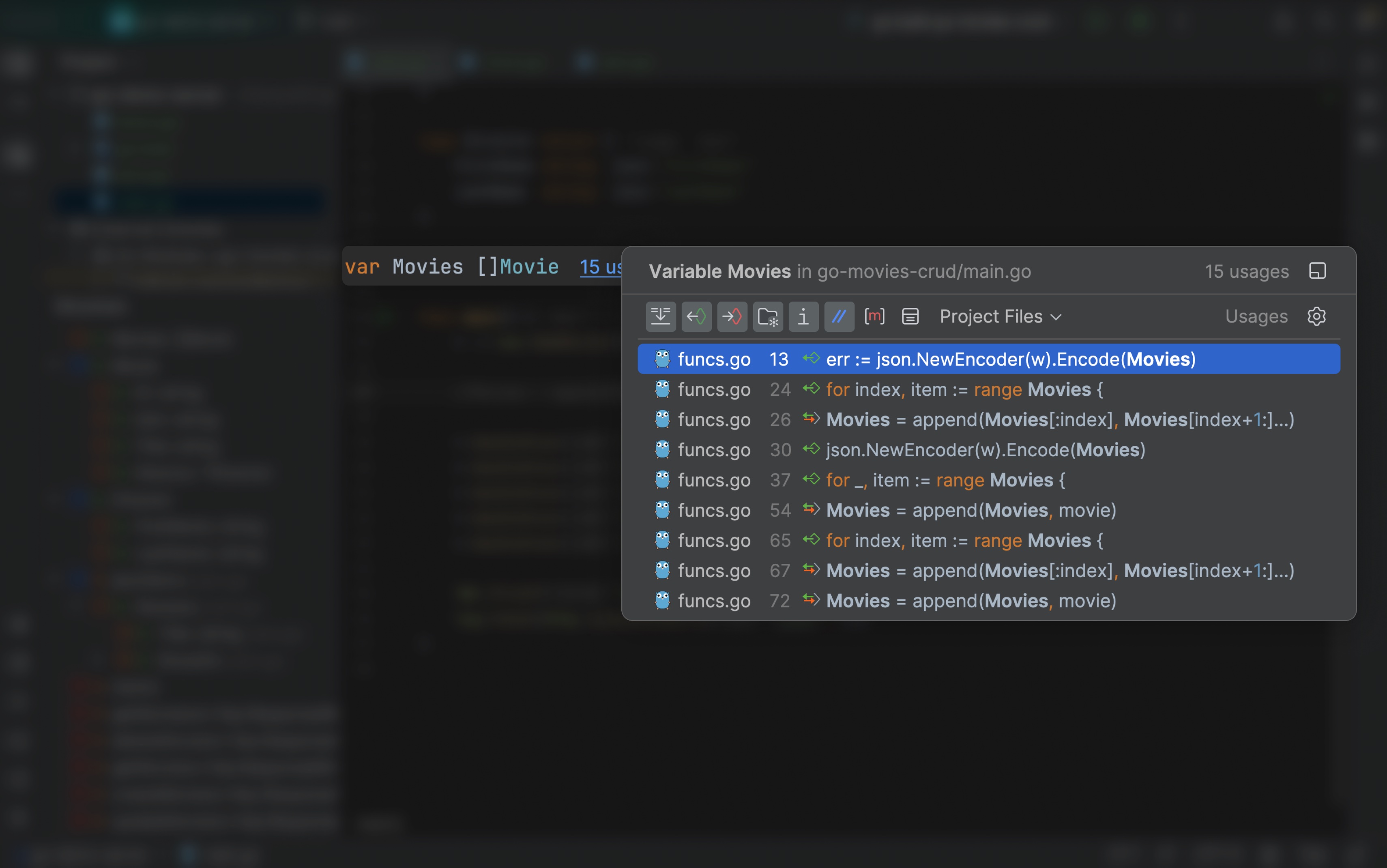Image resolution: width=1387 pixels, height=868 pixels.
Task: Click the [m] merge usages toolbar icon
Action: click(874, 316)
